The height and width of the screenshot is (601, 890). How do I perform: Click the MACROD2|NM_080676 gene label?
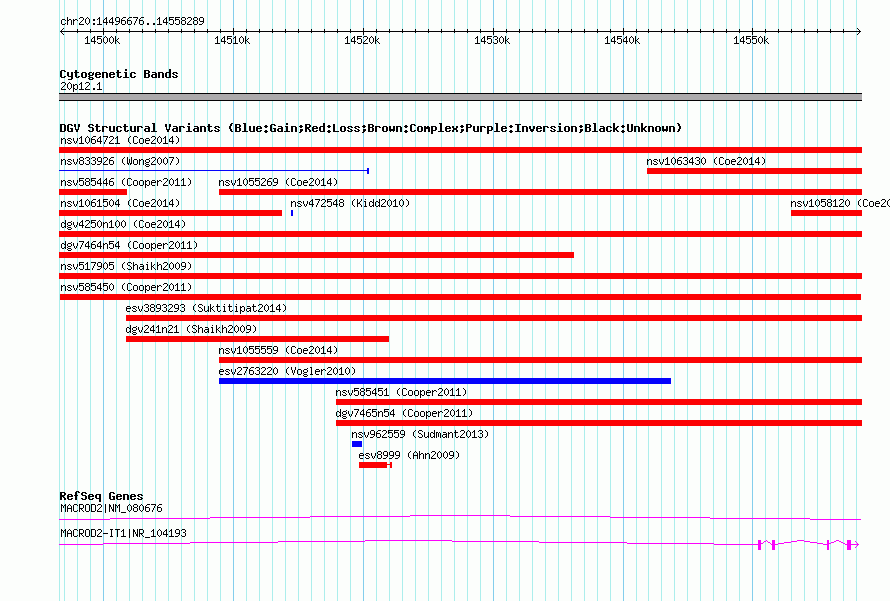coord(111,508)
